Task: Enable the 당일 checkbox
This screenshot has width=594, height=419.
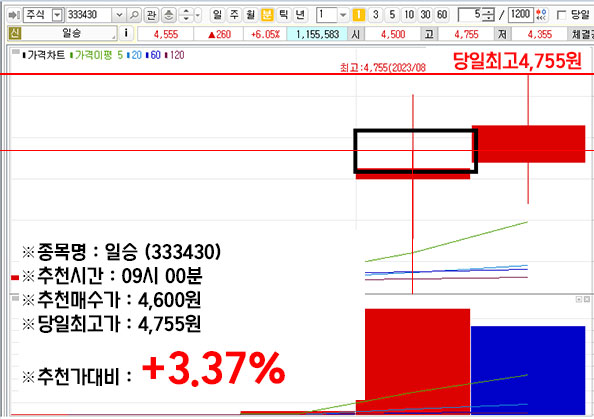Action: (561, 15)
